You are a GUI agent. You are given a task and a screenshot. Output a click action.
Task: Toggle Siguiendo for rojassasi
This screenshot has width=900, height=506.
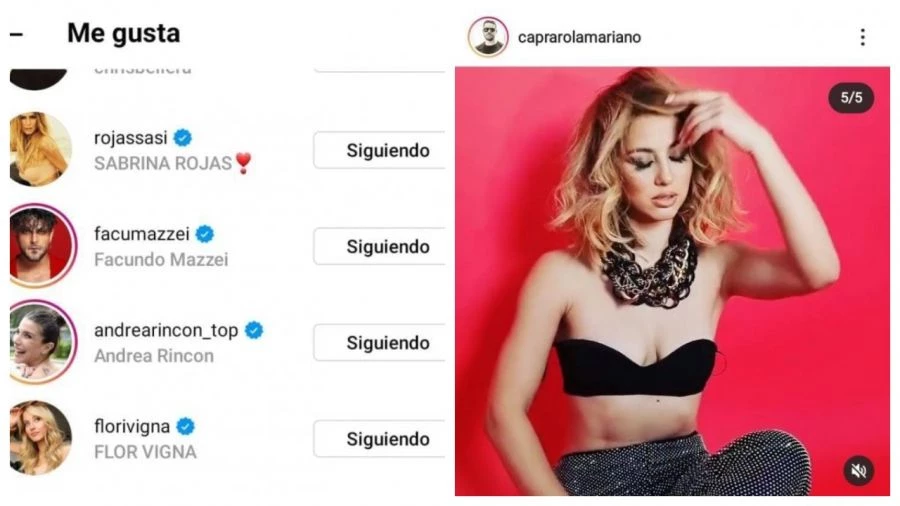tap(379, 150)
